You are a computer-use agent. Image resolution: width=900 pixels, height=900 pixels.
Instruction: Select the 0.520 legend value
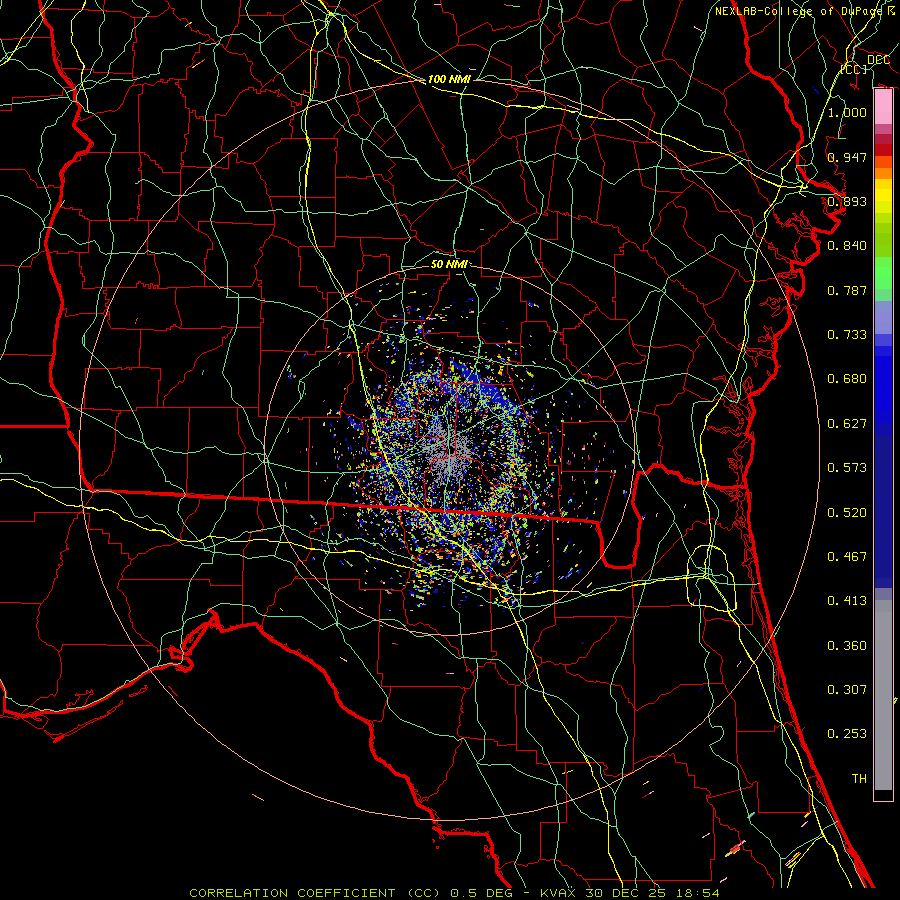(x=847, y=512)
